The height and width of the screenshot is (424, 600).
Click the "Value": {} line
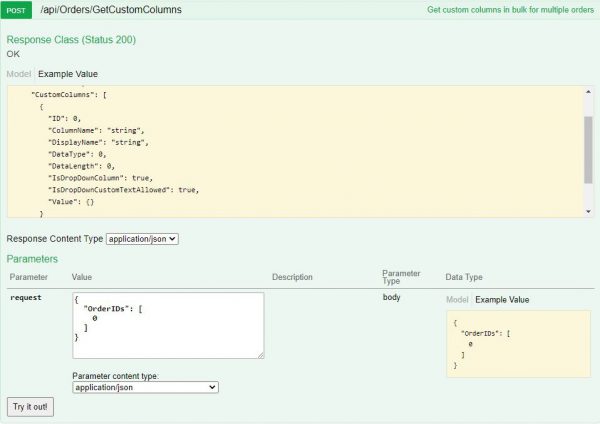71,202
